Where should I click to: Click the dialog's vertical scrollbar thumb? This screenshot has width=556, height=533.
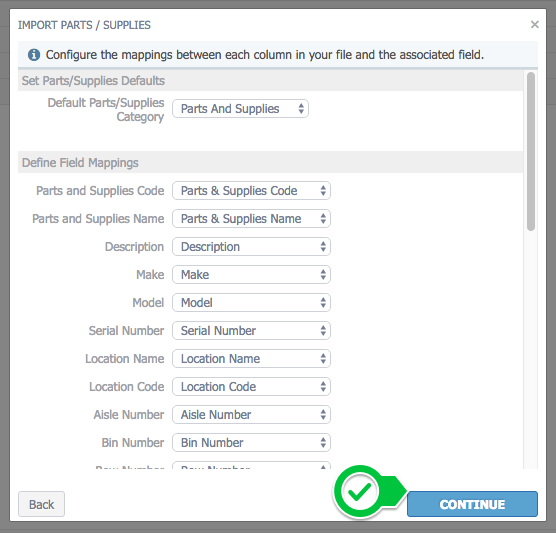530,151
